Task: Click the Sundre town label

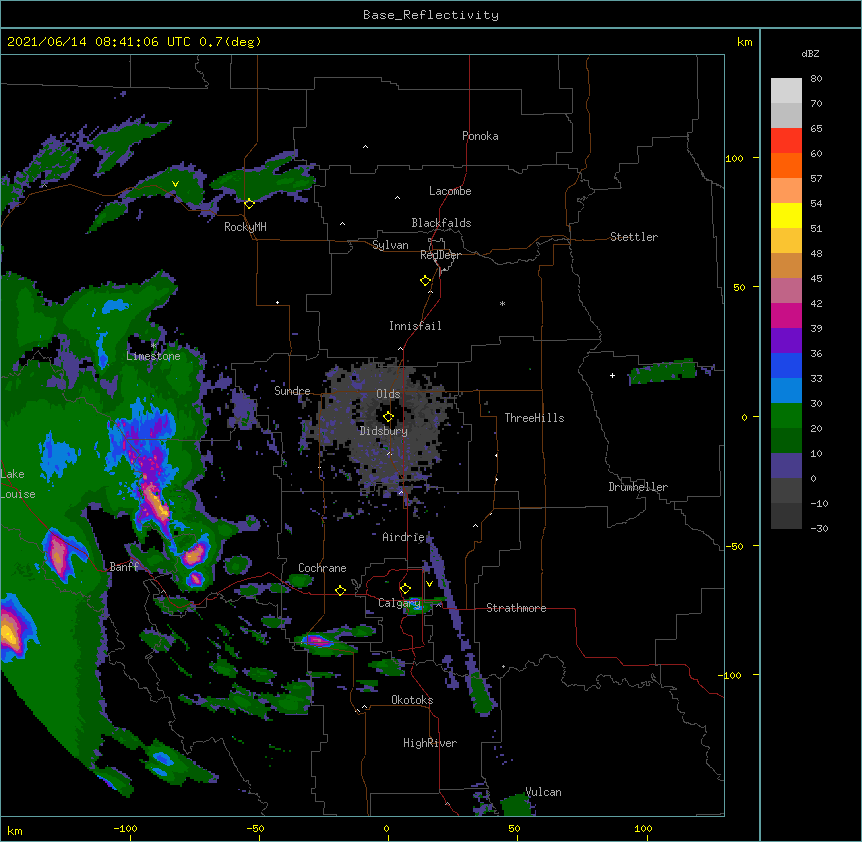Action: (x=292, y=391)
